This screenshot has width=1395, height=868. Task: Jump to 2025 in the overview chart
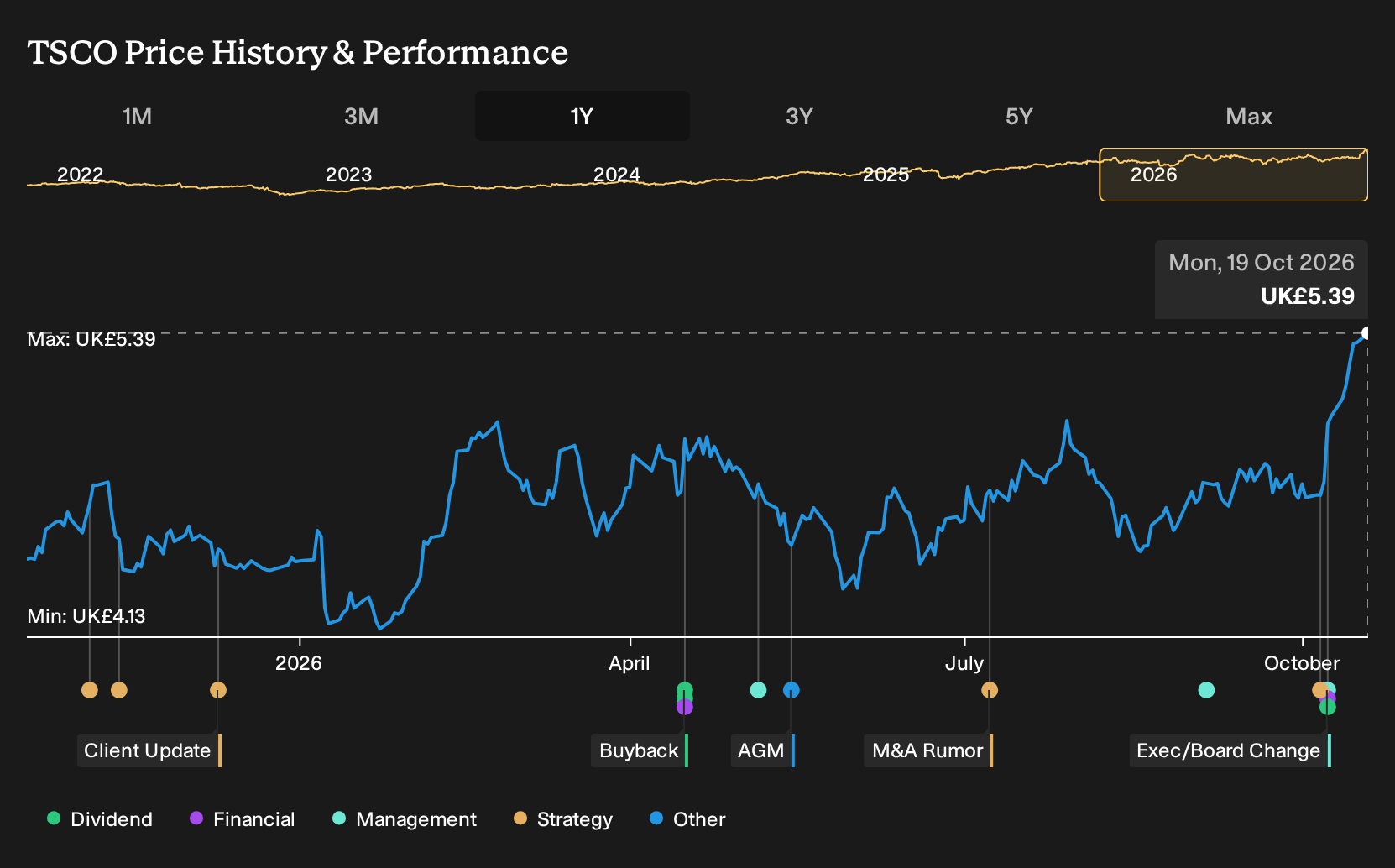[x=886, y=175]
